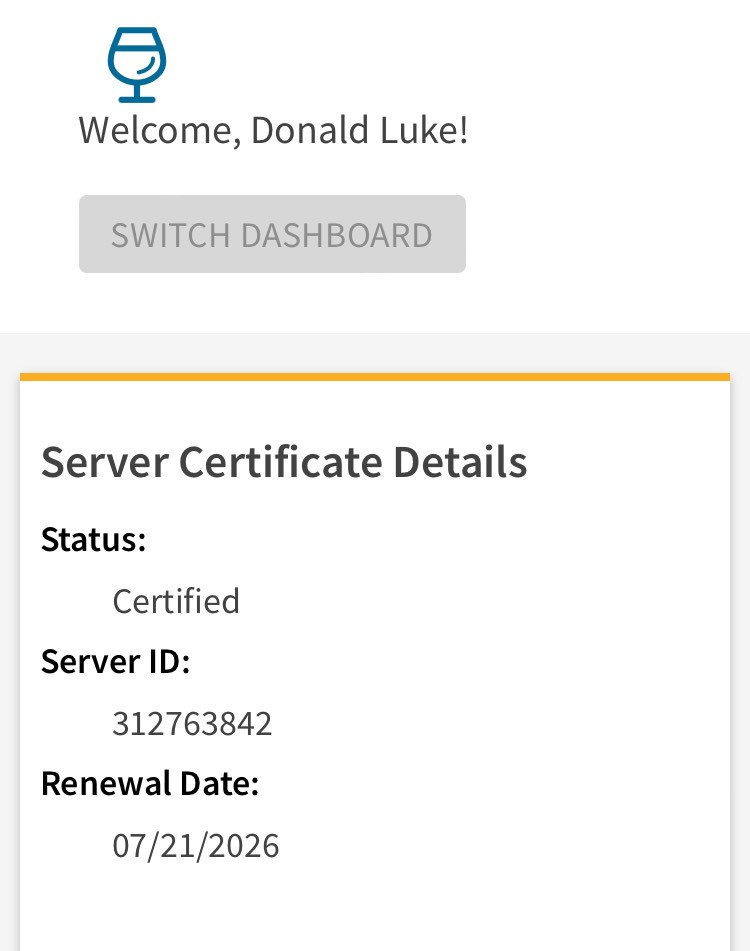Viewport: 750px width, 951px height.
Task: Select the renewal date 07/21/2026
Action: point(196,846)
